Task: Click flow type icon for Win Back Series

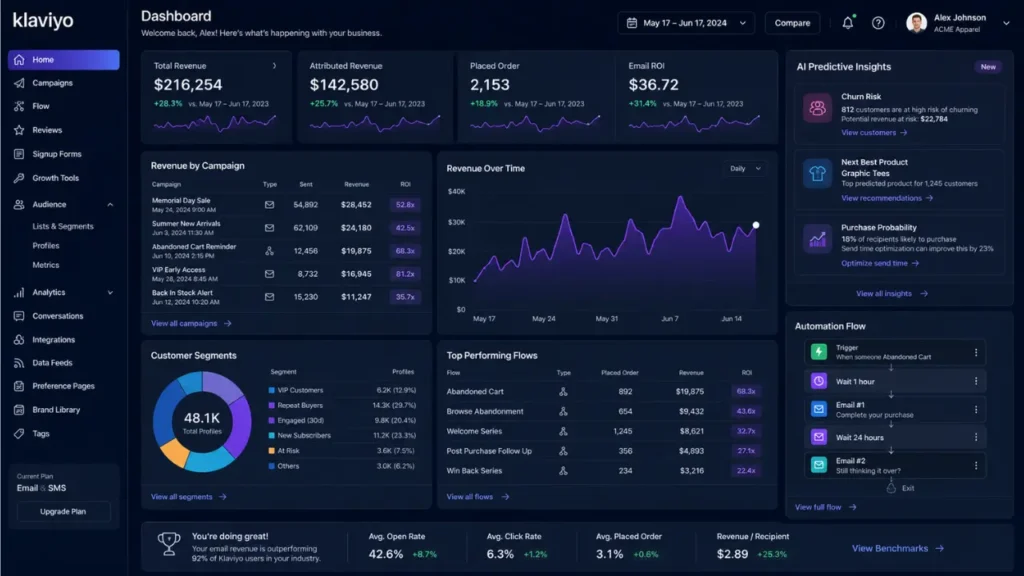Action: coord(563,470)
